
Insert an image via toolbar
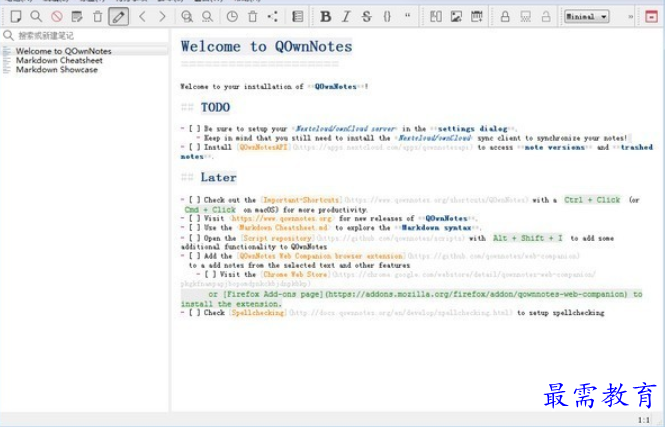tap(456, 17)
